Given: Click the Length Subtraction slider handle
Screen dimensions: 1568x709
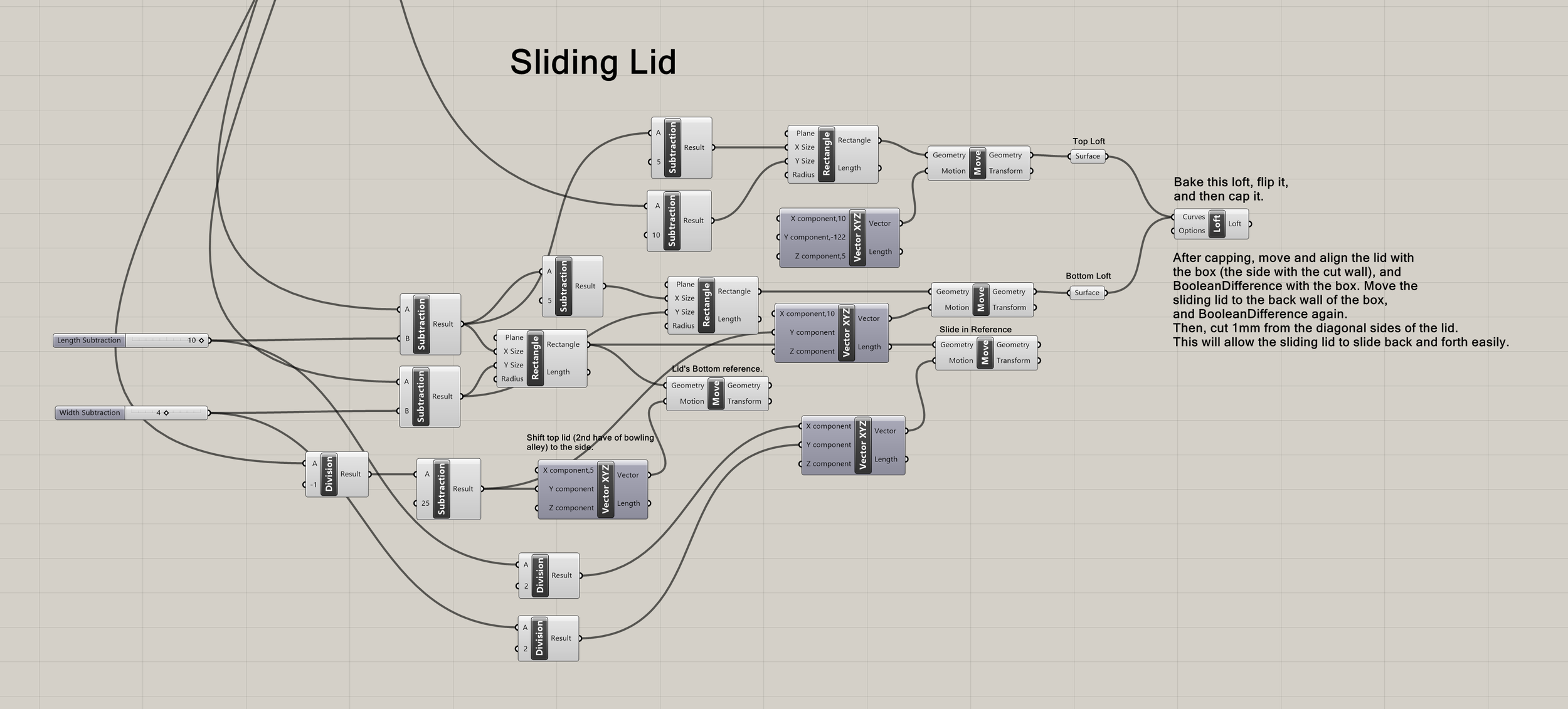Looking at the screenshot, I should point(201,340).
